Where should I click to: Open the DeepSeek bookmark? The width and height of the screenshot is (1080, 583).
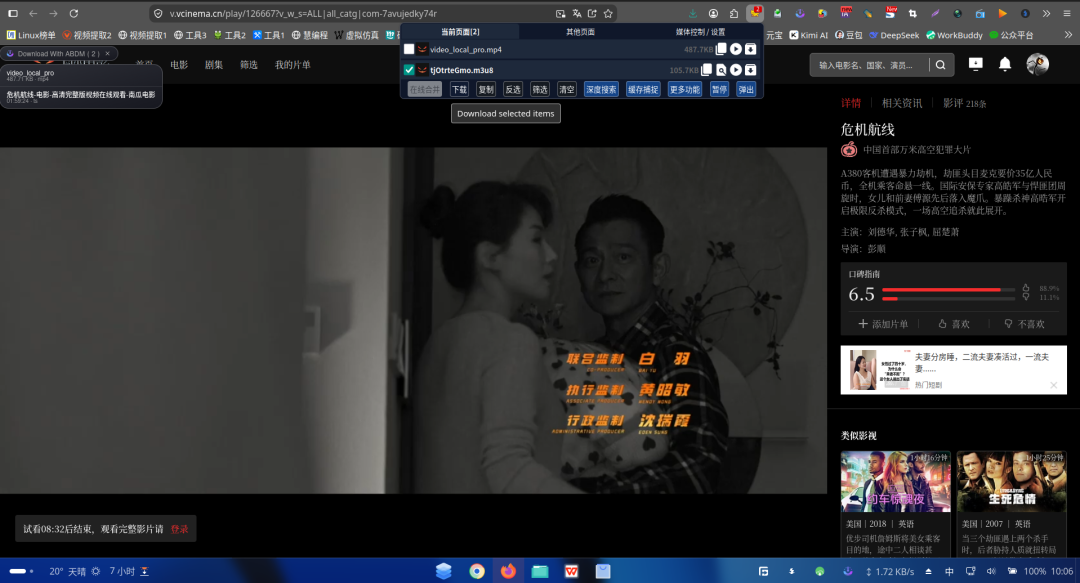tap(894, 34)
